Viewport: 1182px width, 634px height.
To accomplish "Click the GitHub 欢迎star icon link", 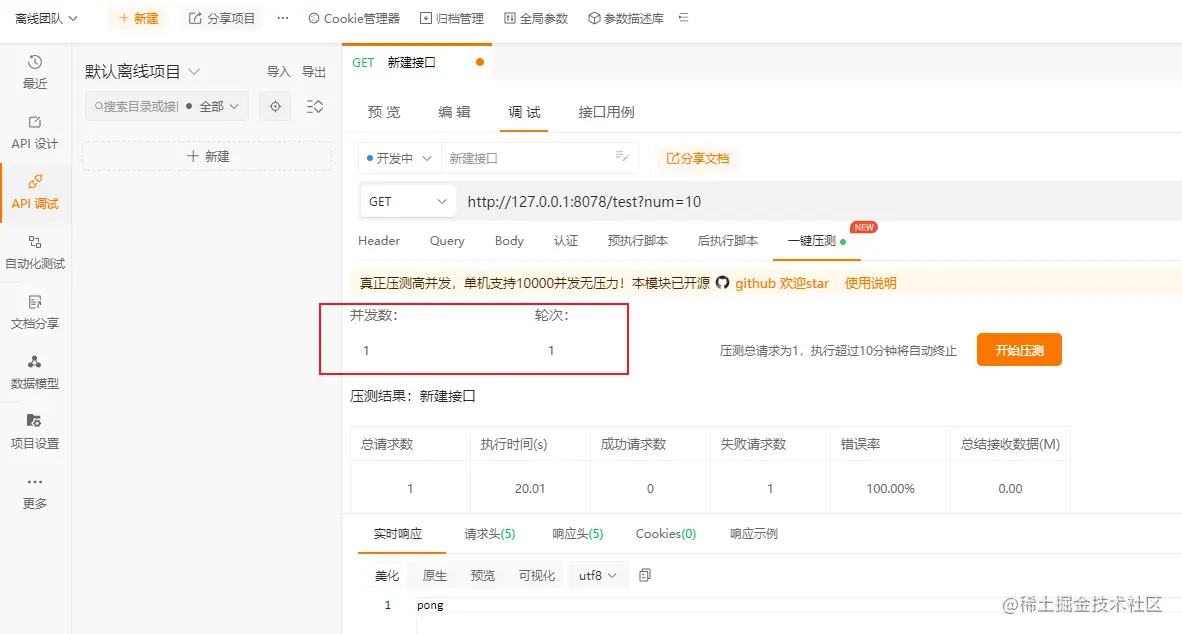I will [720, 283].
